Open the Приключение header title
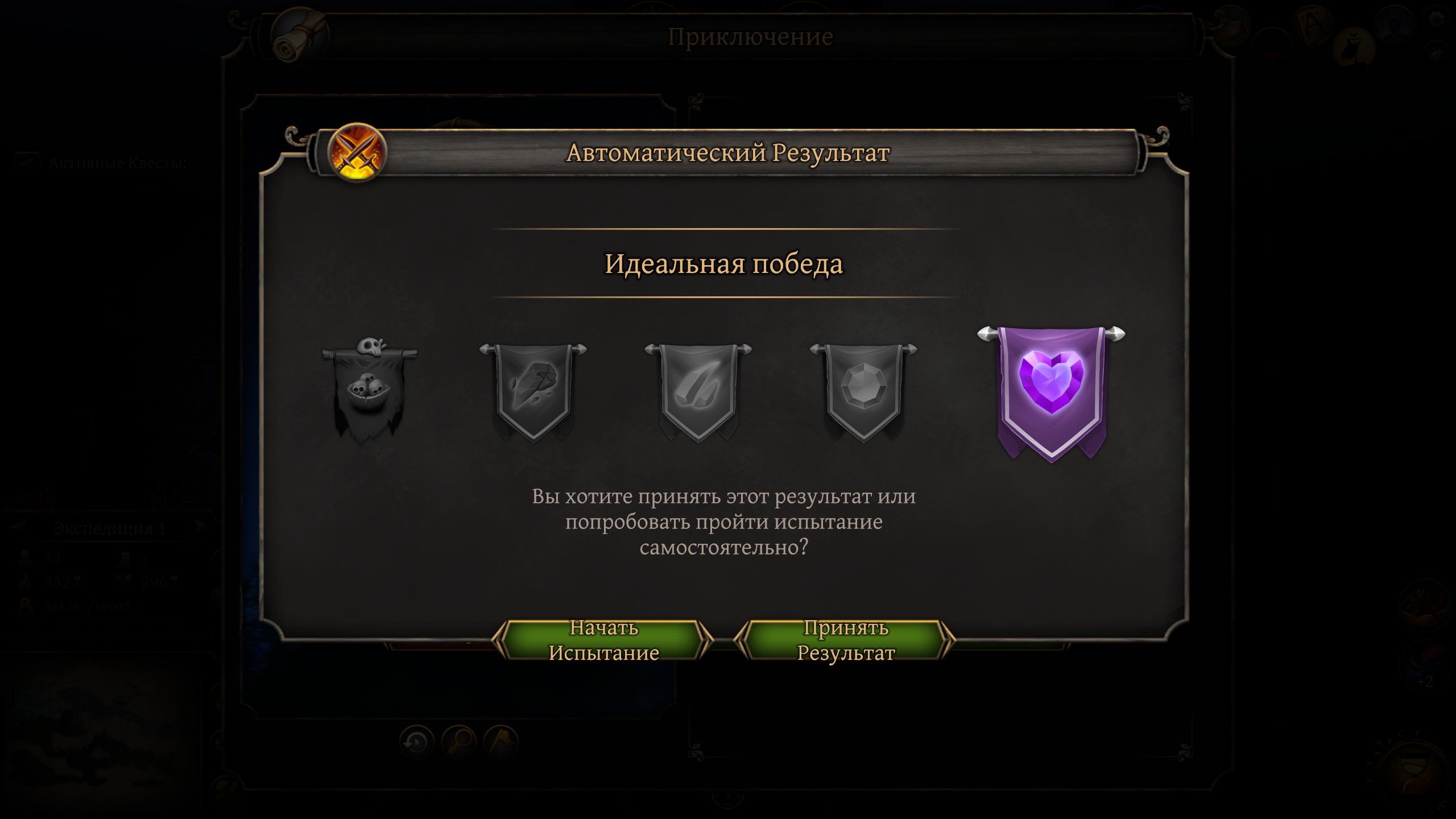 (x=750, y=36)
